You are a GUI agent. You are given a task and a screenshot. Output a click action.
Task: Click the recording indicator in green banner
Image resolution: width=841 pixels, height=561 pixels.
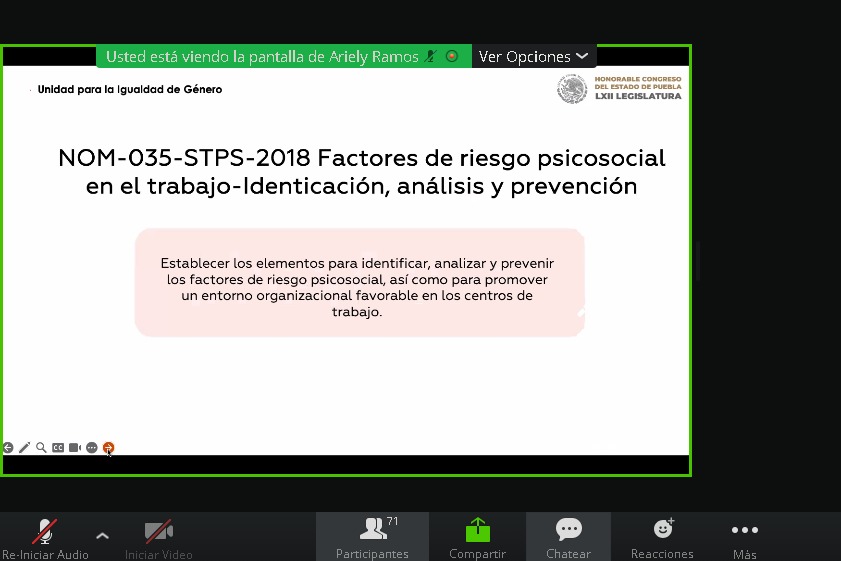coord(452,56)
